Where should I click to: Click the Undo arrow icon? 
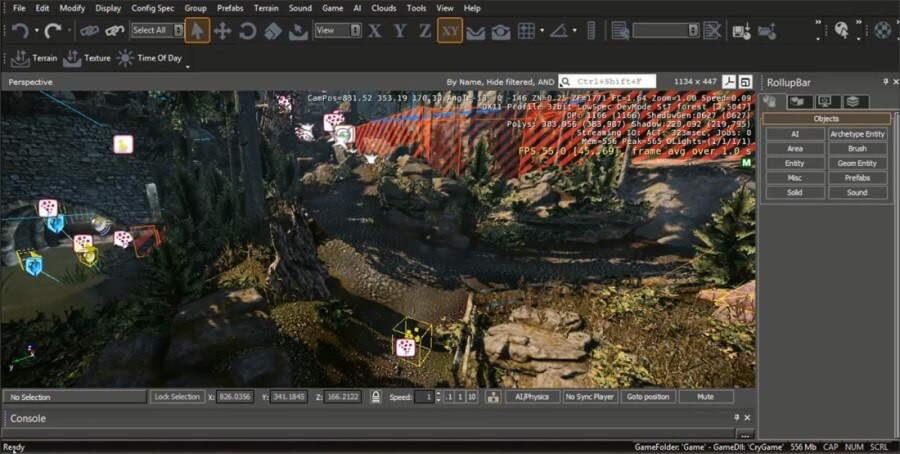(x=20, y=30)
